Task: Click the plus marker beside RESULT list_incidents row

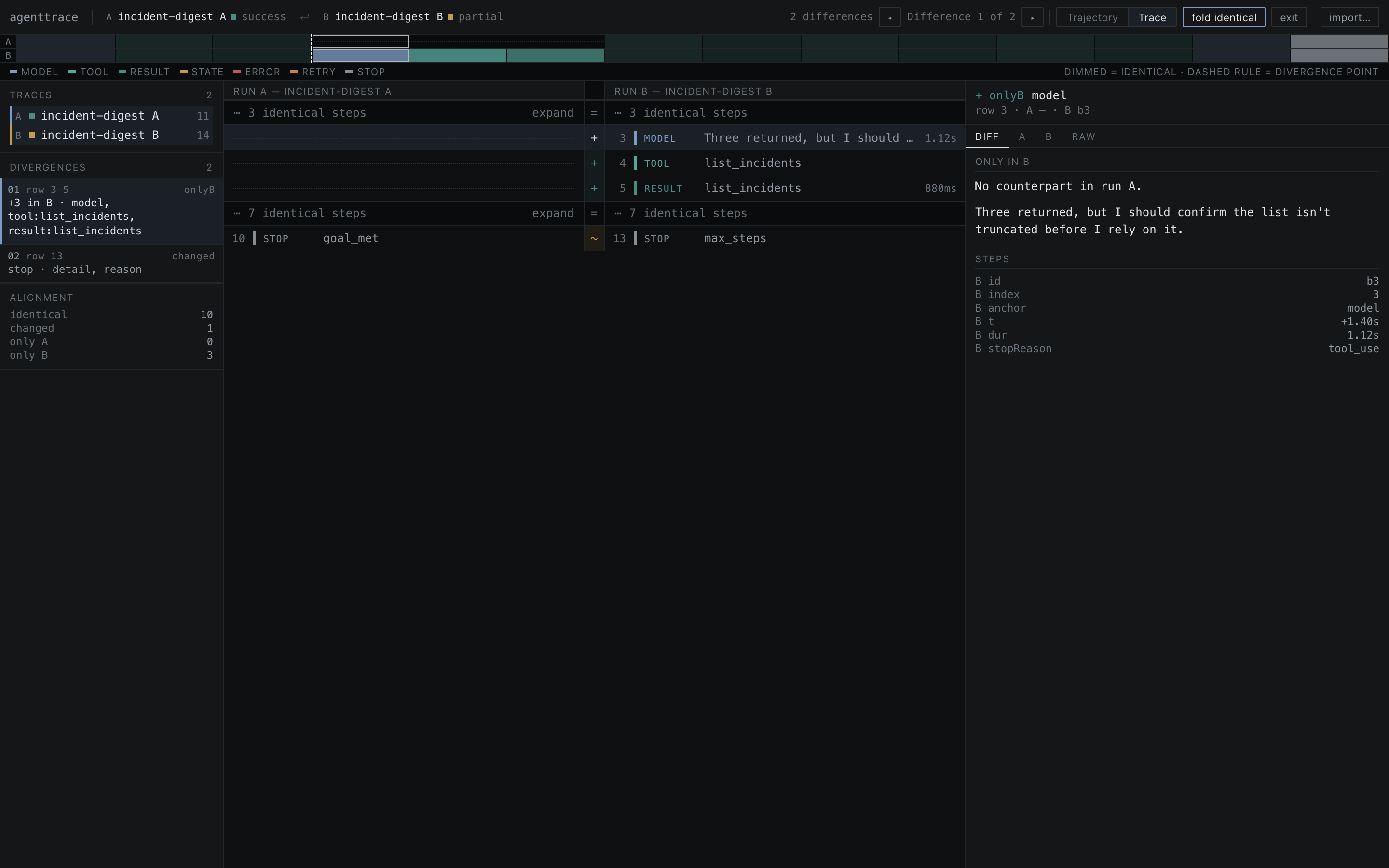Action: coord(594,188)
